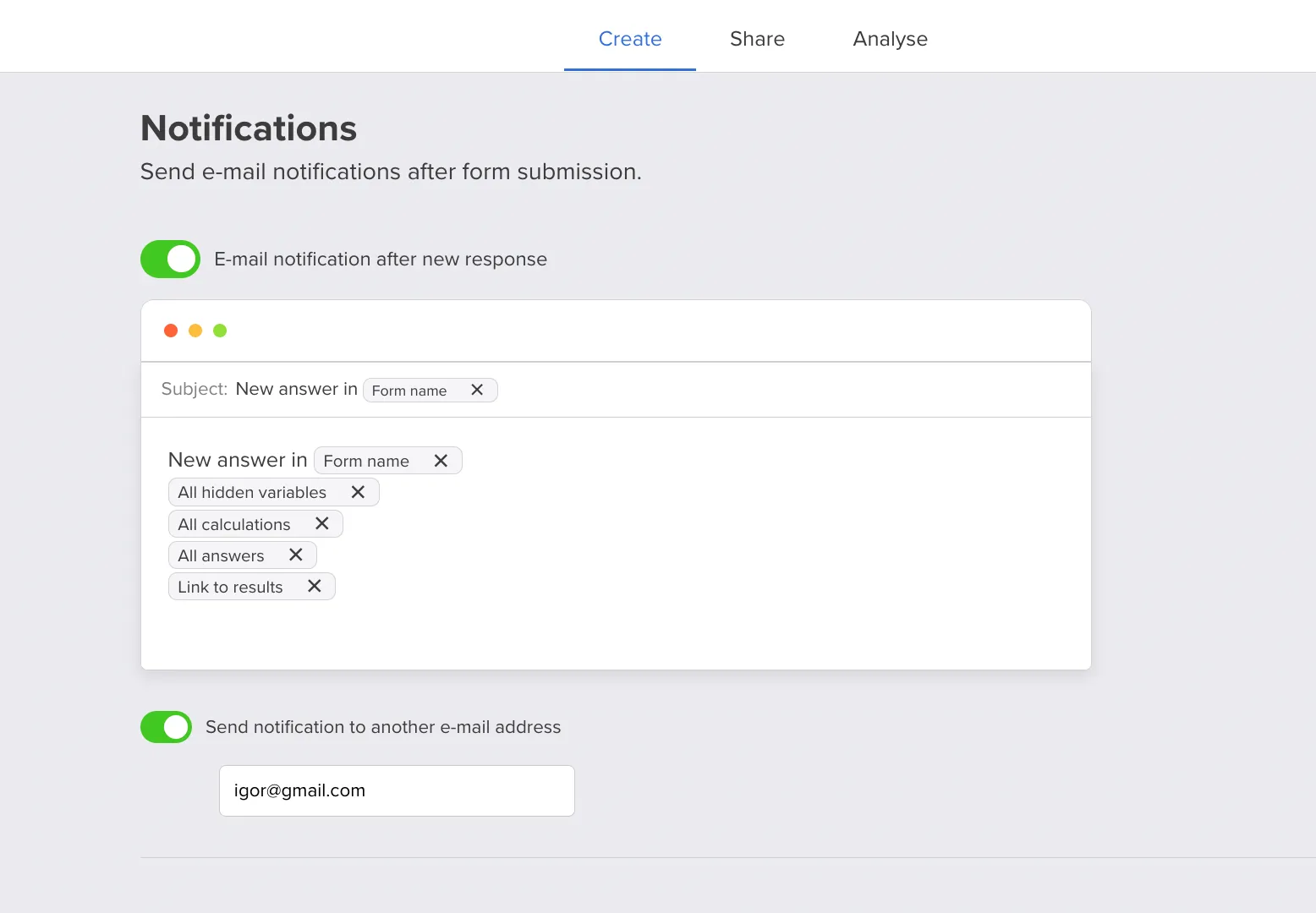This screenshot has width=1316, height=913.
Task: Select the Form name placeholder in the subject
Action: tap(409, 391)
